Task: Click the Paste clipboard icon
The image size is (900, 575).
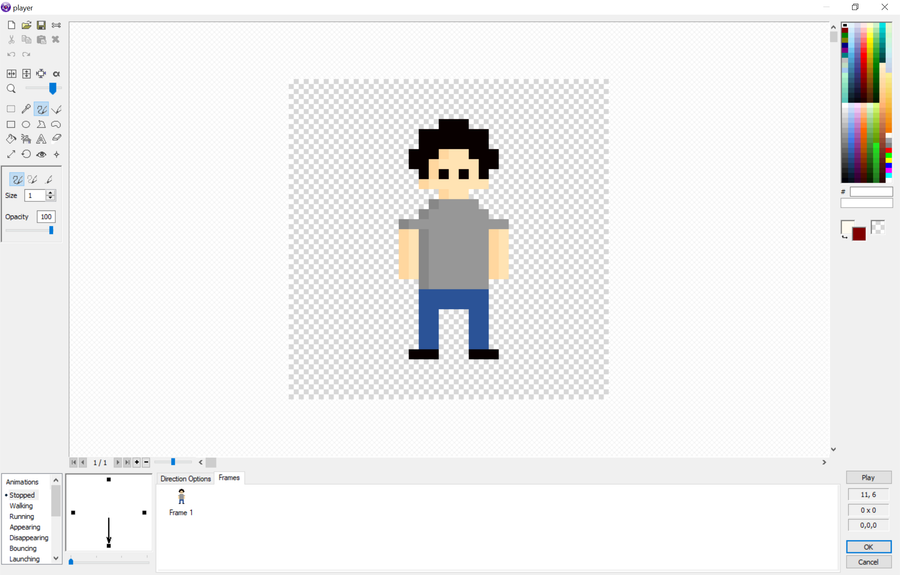Action: point(41,40)
